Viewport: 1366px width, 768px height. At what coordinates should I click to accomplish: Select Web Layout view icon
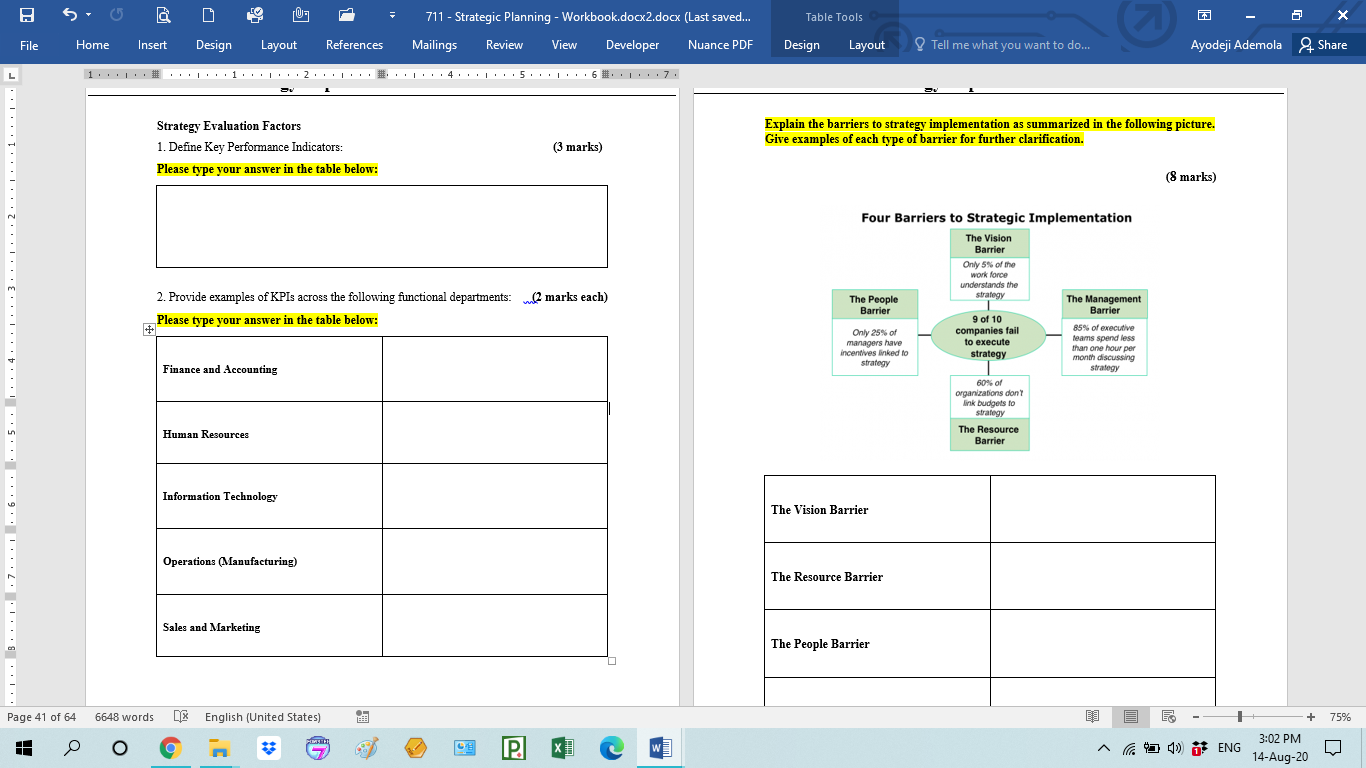pos(1169,716)
